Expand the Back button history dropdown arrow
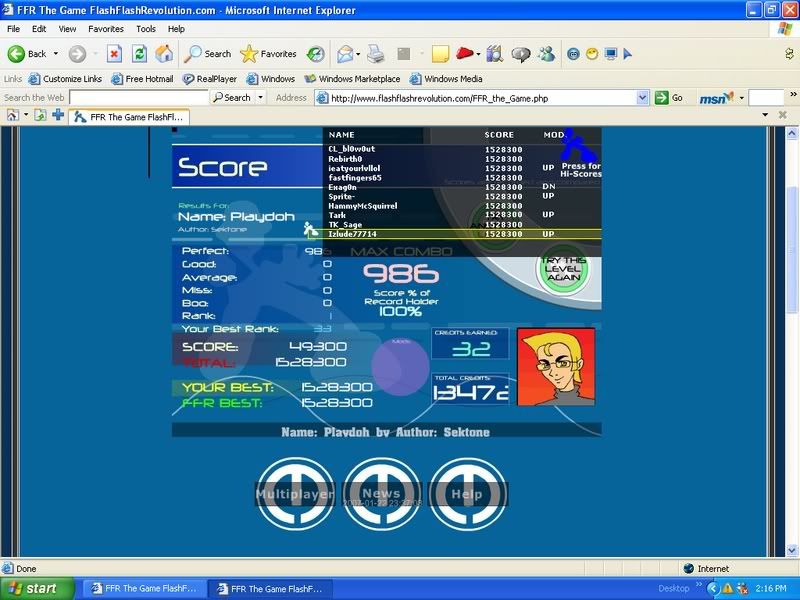800x600 pixels. coord(56,54)
